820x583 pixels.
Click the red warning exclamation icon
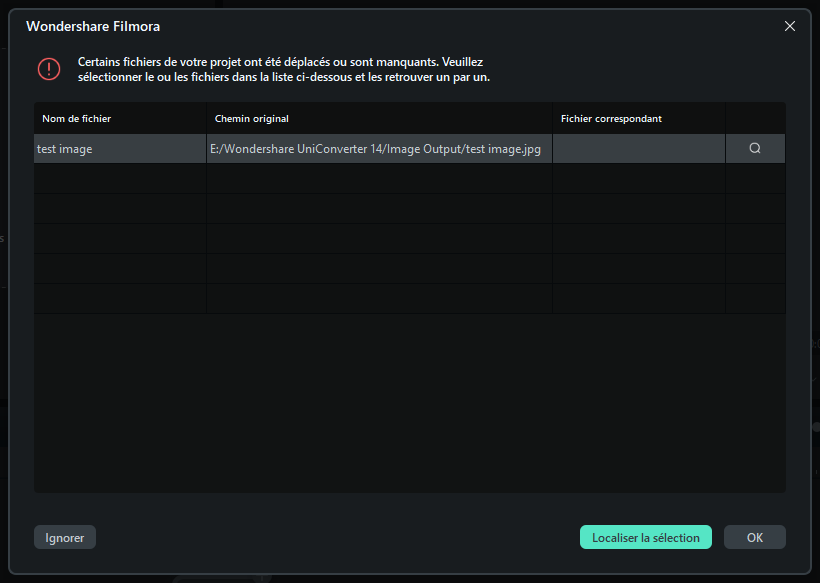(49, 69)
